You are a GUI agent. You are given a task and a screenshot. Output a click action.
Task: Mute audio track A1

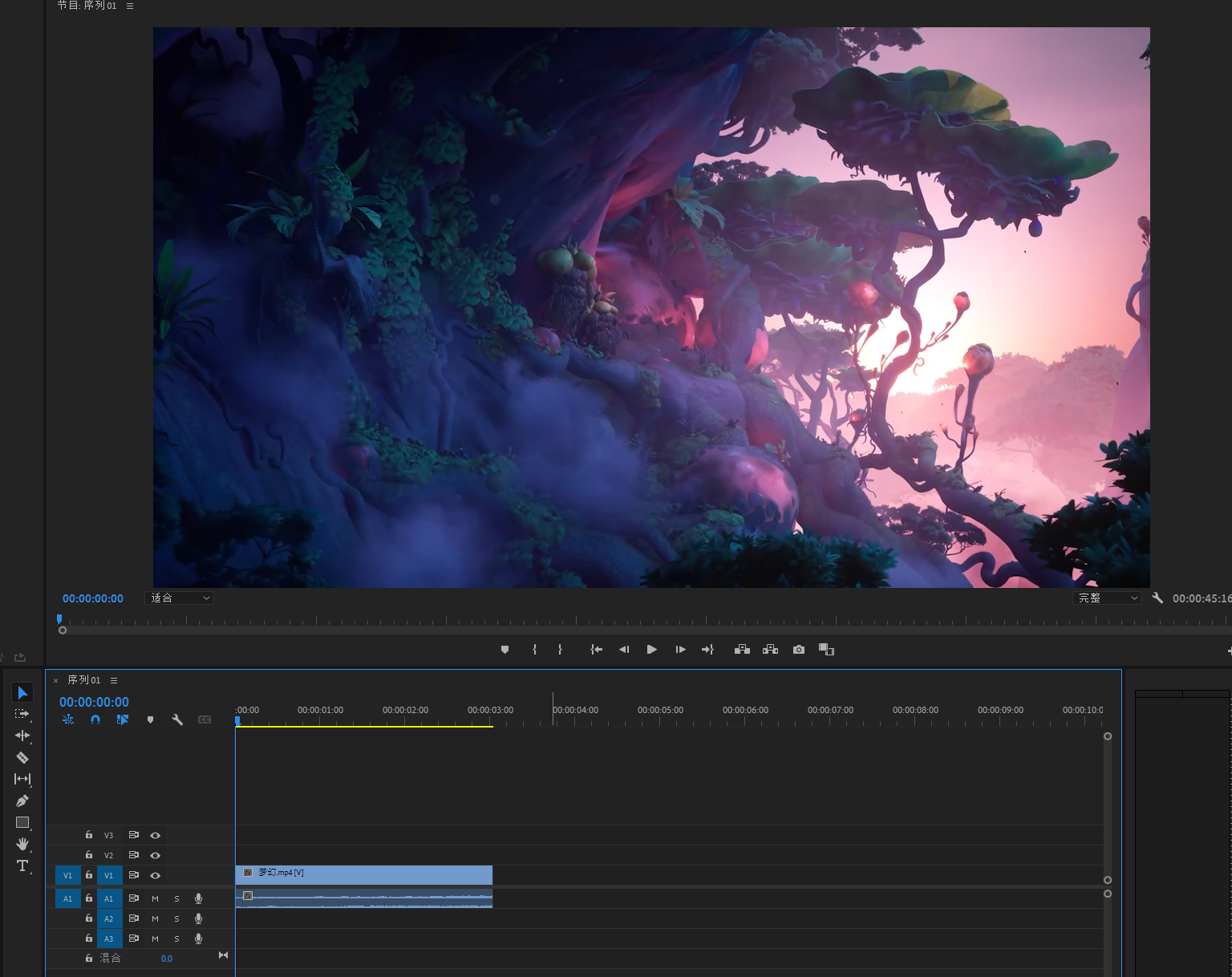156,899
